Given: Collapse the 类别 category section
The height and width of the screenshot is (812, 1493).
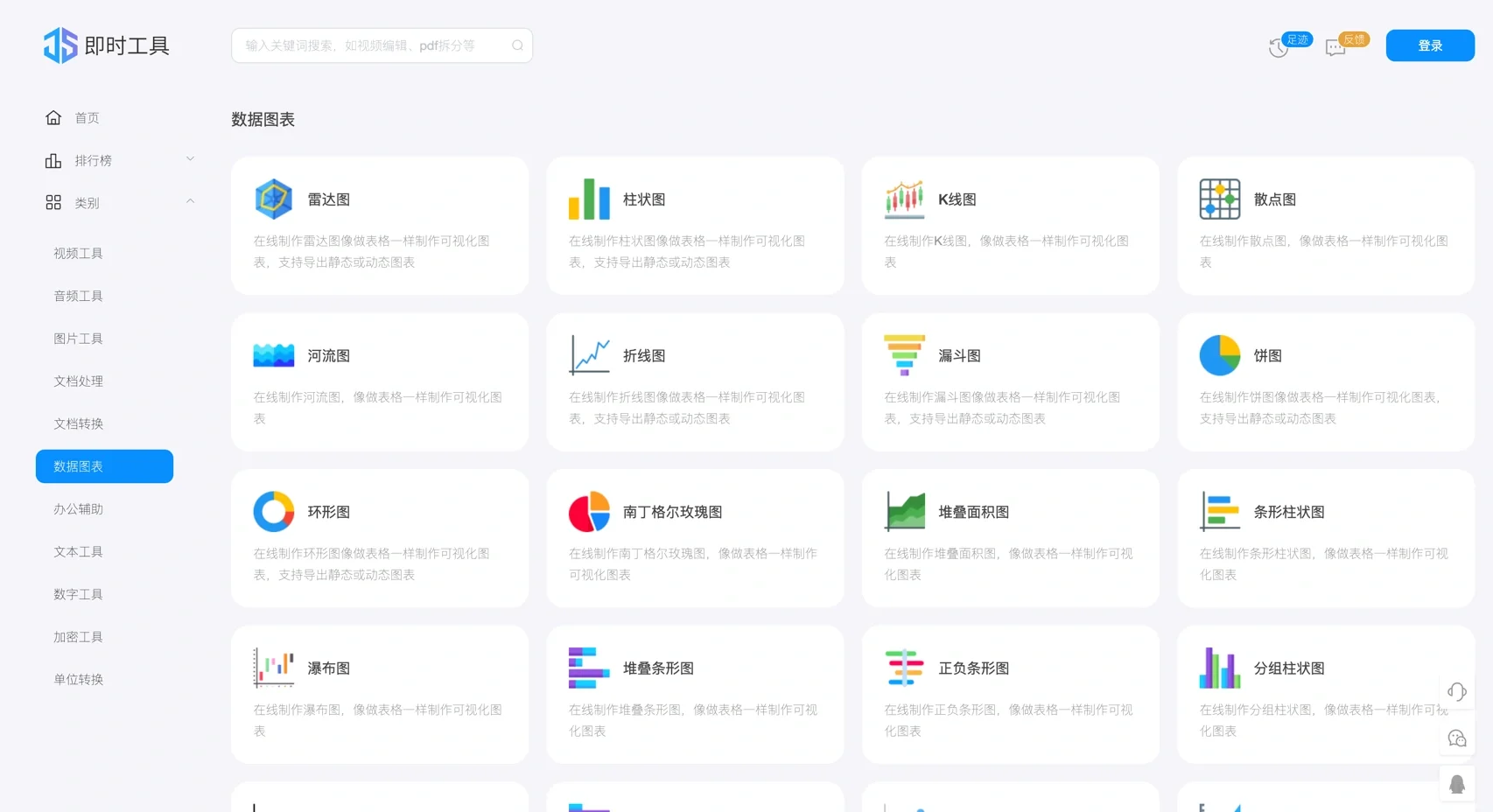Looking at the screenshot, I should (x=190, y=201).
